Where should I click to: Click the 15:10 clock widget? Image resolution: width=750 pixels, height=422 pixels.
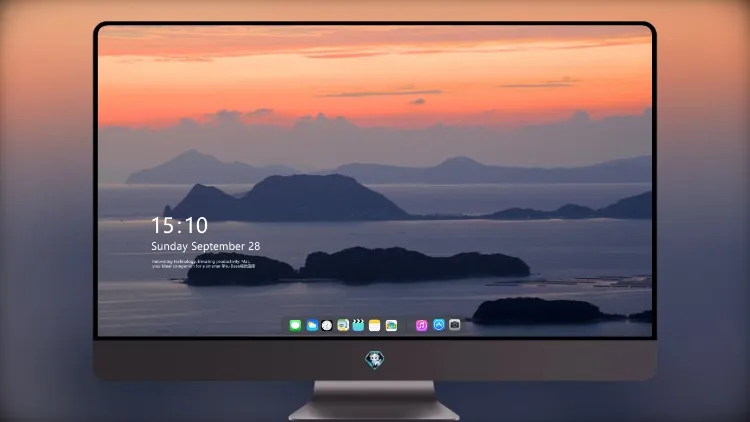coord(179,225)
